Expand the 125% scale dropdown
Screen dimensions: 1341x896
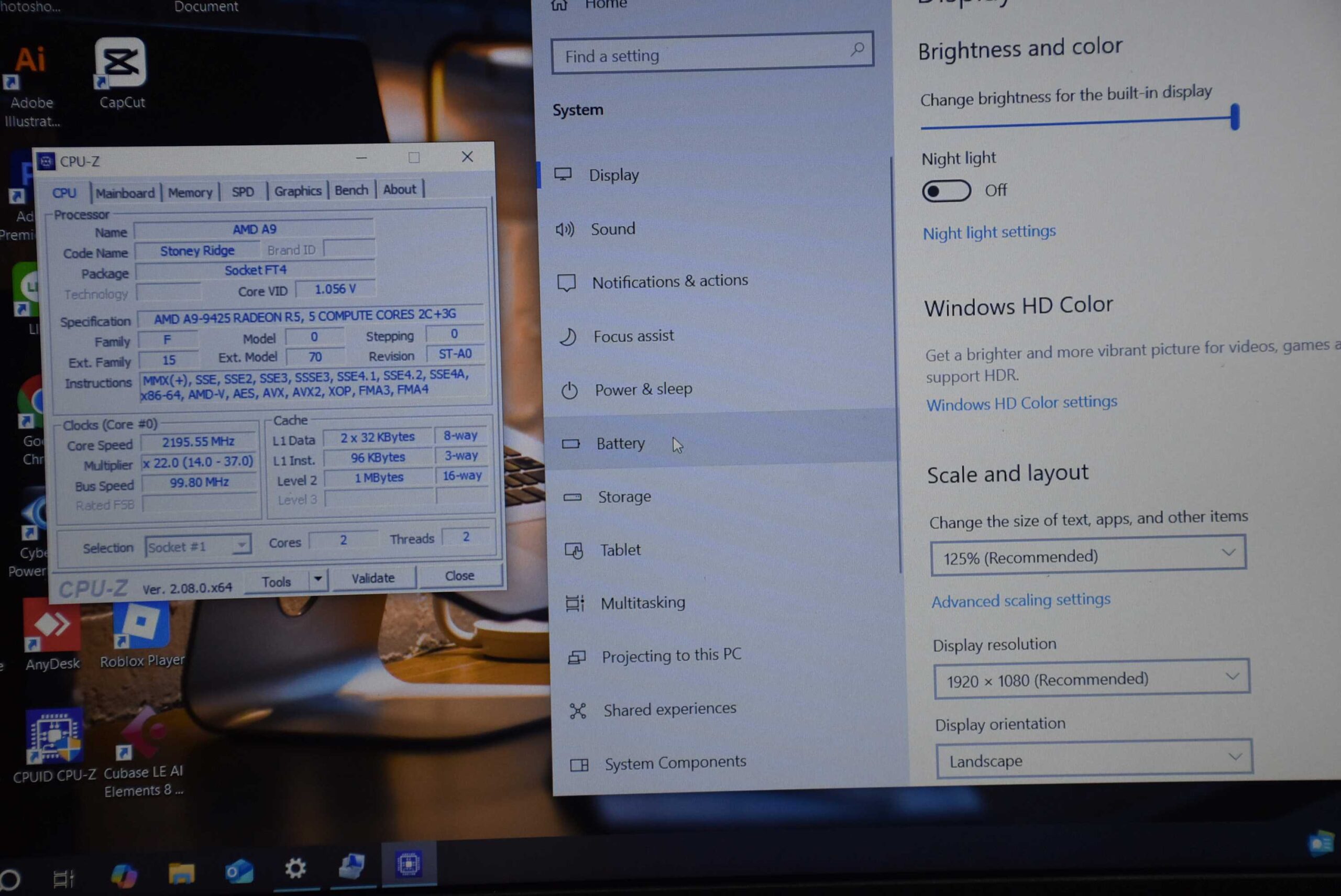[x=1088, y=554]
